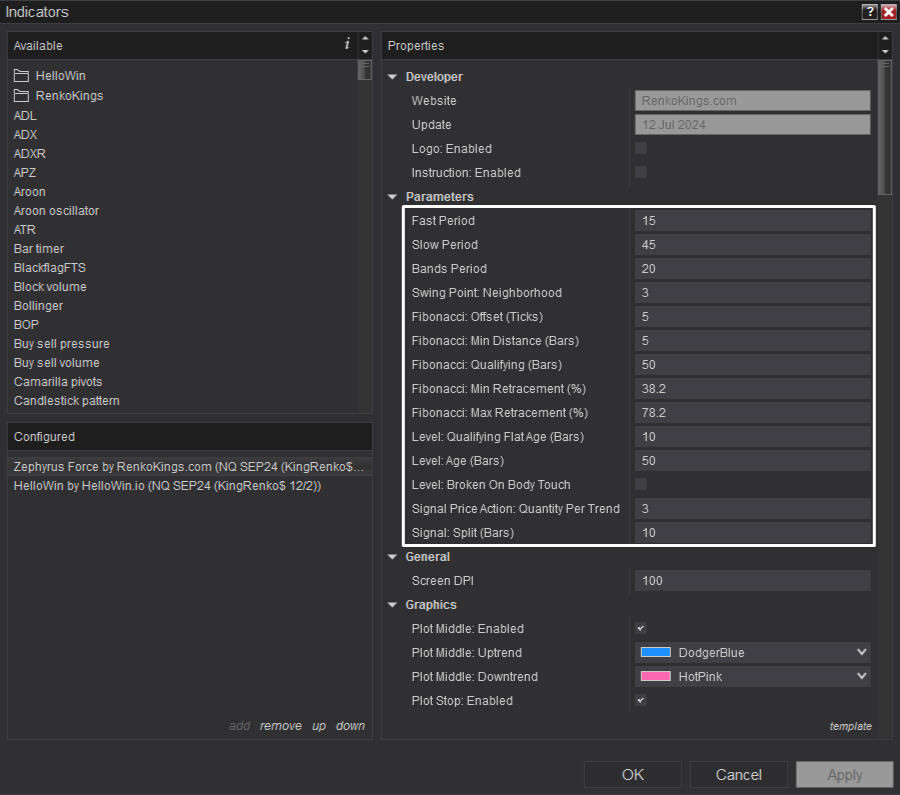
Task: Click the Available panel up arrow
Action: click(x=365, y=40)
